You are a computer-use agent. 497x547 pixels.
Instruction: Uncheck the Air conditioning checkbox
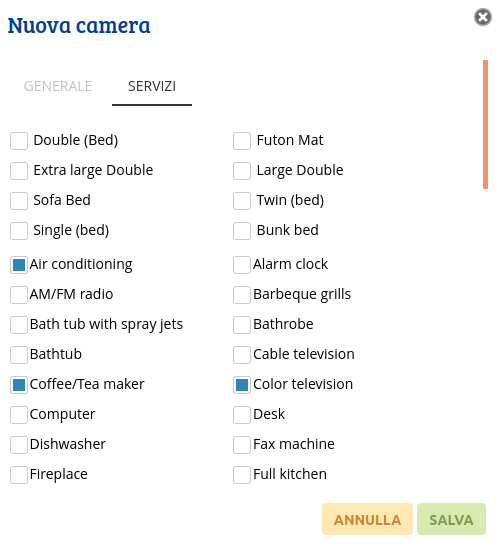pyautogui.click(x=19, y=265)
